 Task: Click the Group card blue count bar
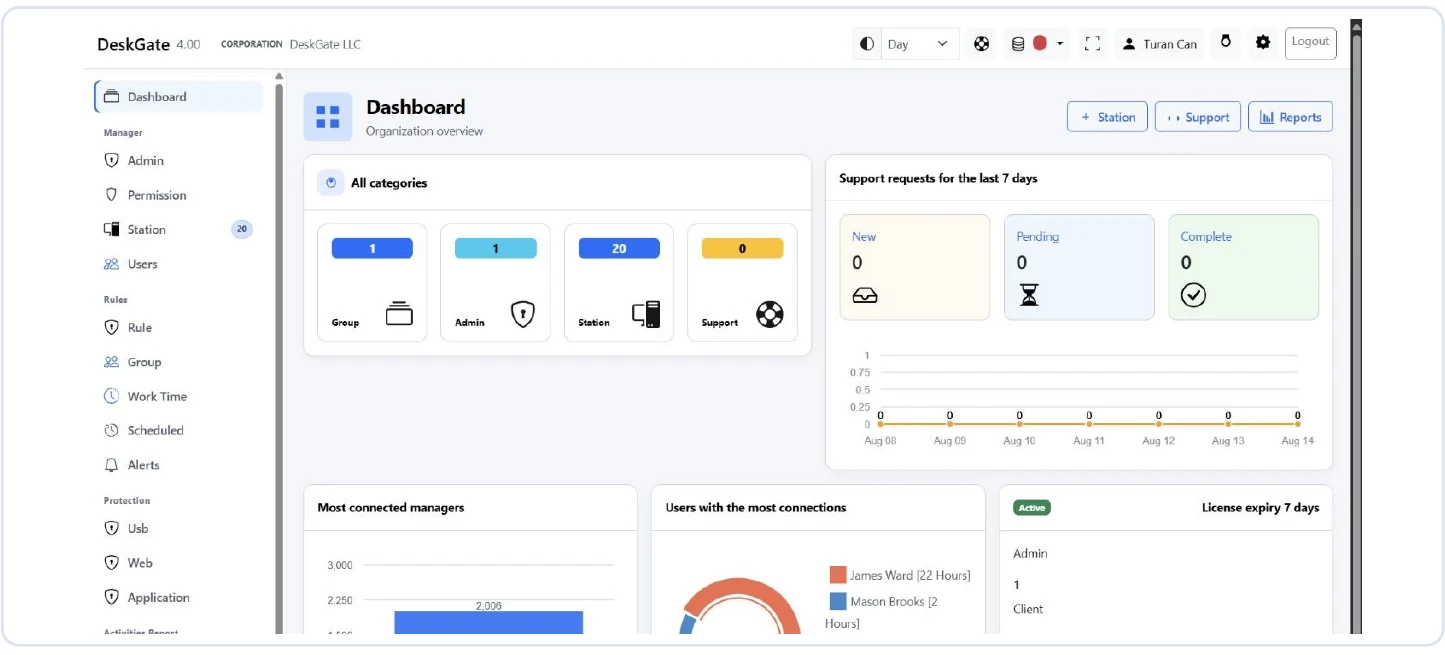(372, 249)
